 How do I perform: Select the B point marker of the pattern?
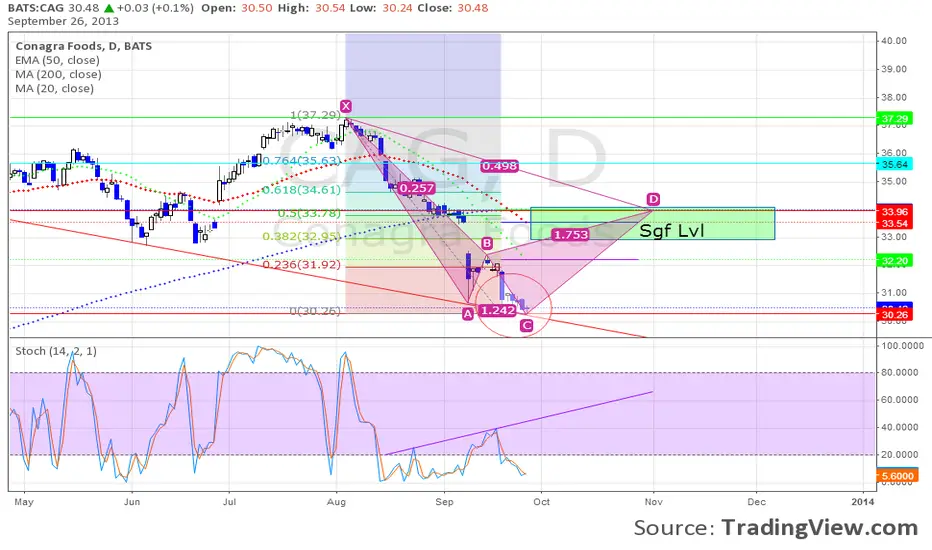click(487, 243)
